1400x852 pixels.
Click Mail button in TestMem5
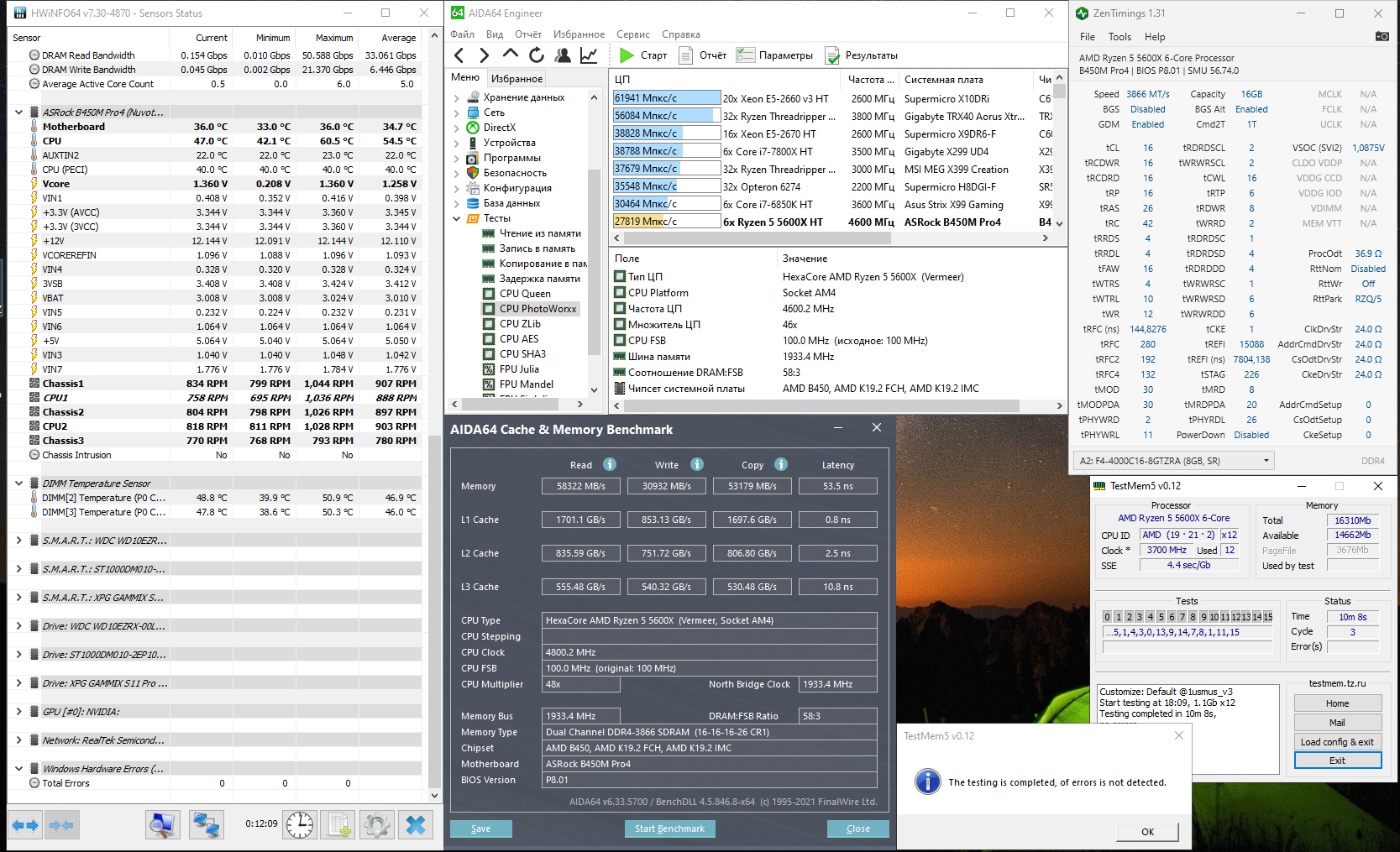1337,723
